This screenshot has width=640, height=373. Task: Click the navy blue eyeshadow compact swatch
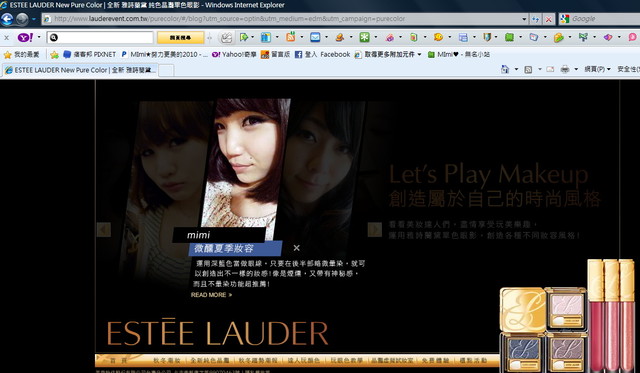[522, 354]
